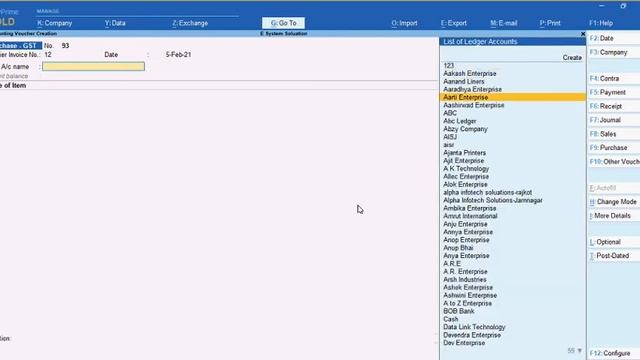Toggle L: Optional voucher
This screenshot has height=360, width=640.
pyautogui.click(x=614, y=242)
